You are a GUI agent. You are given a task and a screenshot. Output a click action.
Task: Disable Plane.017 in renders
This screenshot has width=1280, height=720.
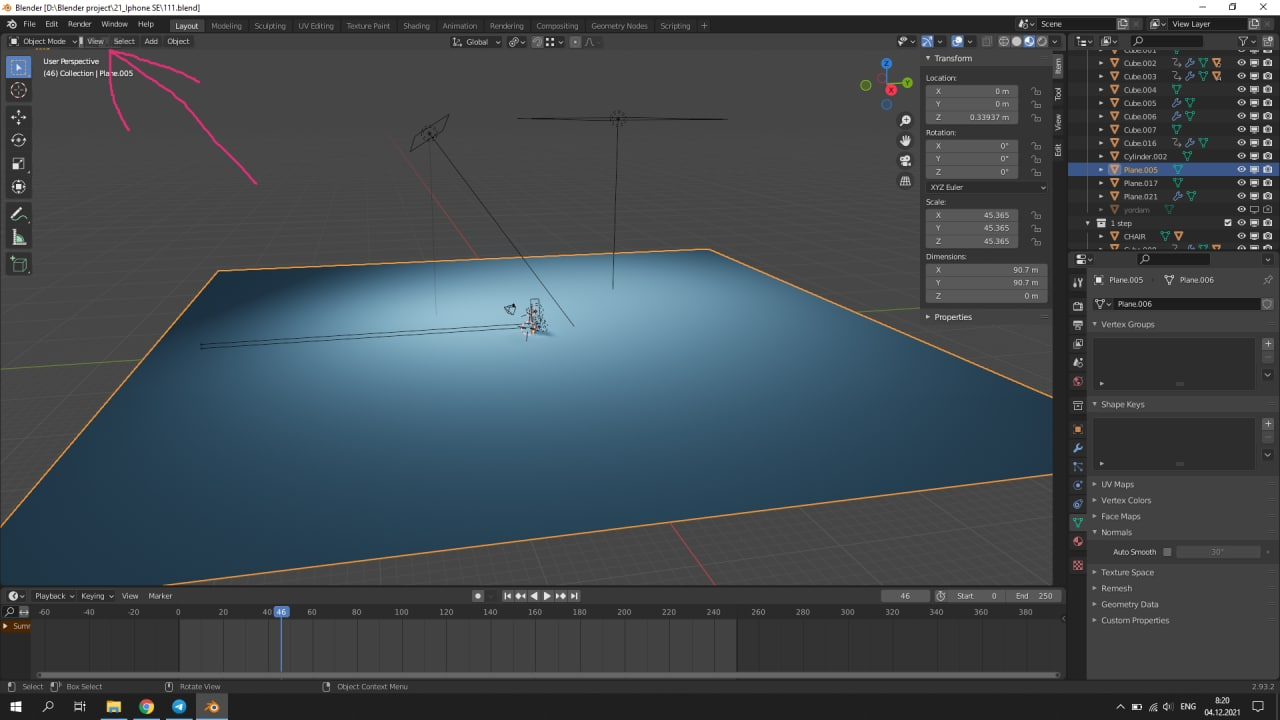click(x=1267, y=183)
